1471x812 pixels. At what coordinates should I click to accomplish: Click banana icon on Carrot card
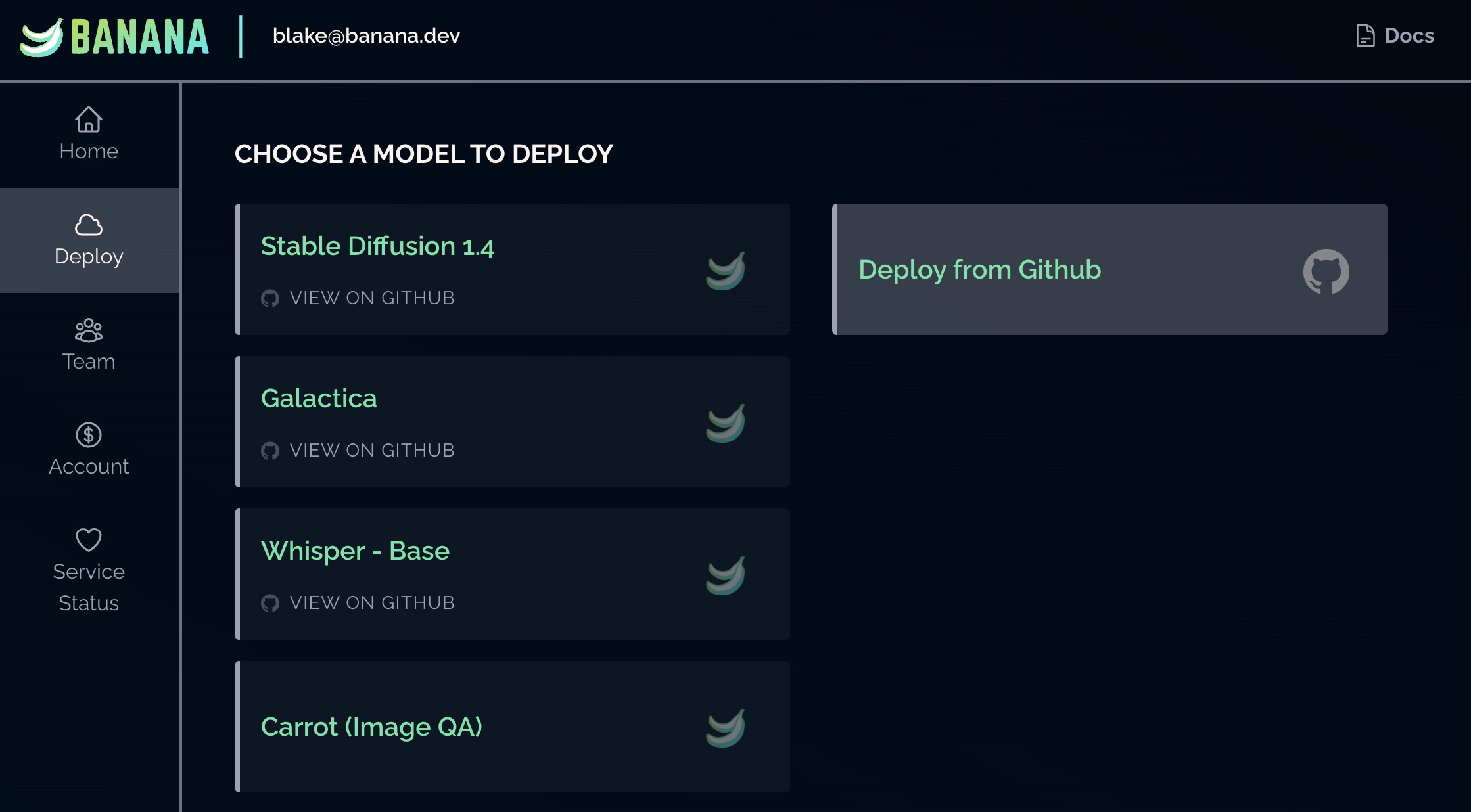click(x=726, y=727)
